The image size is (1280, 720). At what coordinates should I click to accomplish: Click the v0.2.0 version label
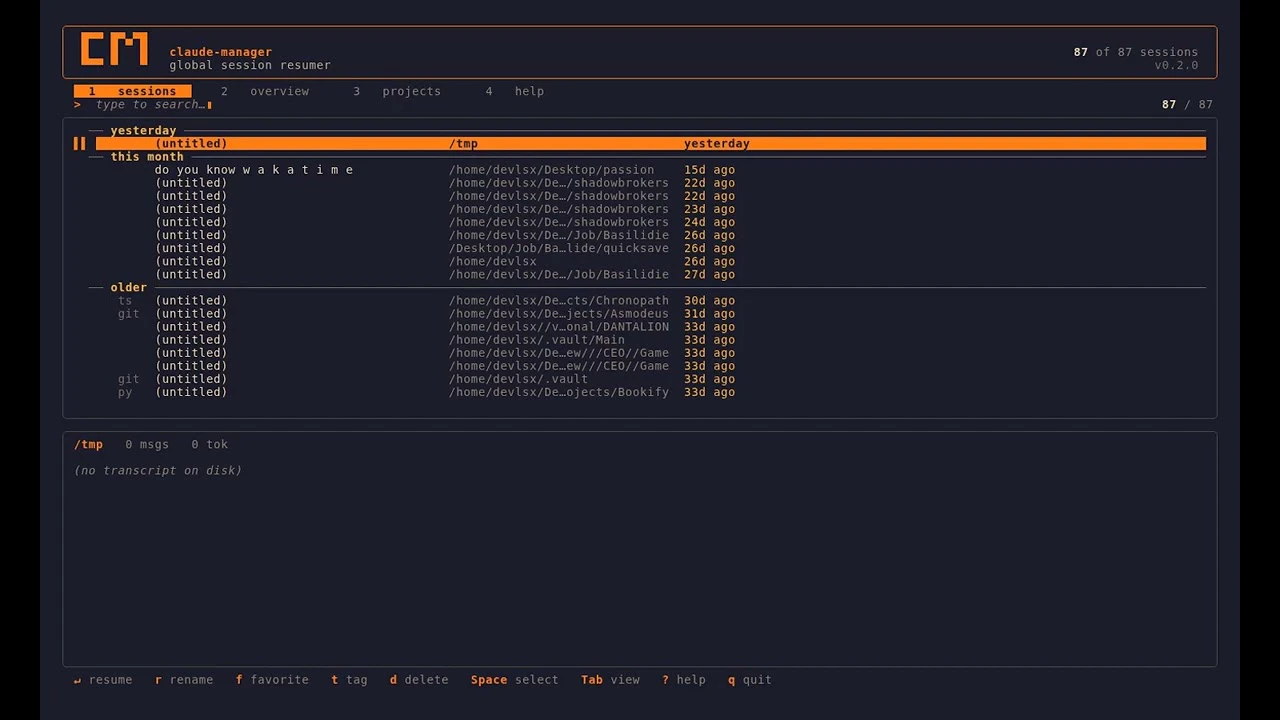click(1176, 65)
